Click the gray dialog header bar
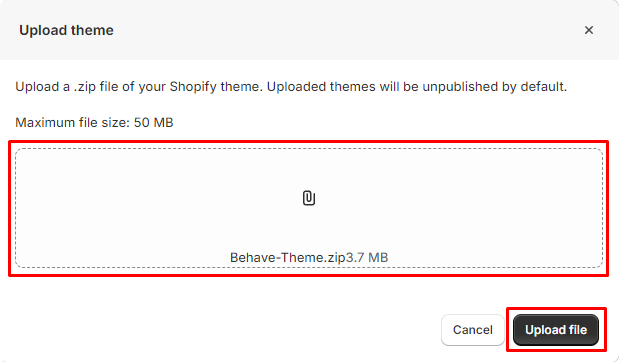Screen dimensions: 619x362 pos(310,30)
